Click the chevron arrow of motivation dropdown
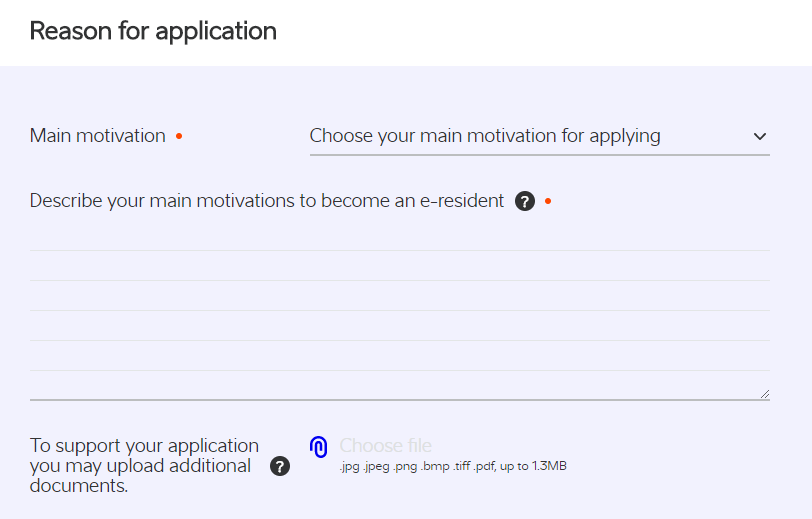 tap(759, 136)
